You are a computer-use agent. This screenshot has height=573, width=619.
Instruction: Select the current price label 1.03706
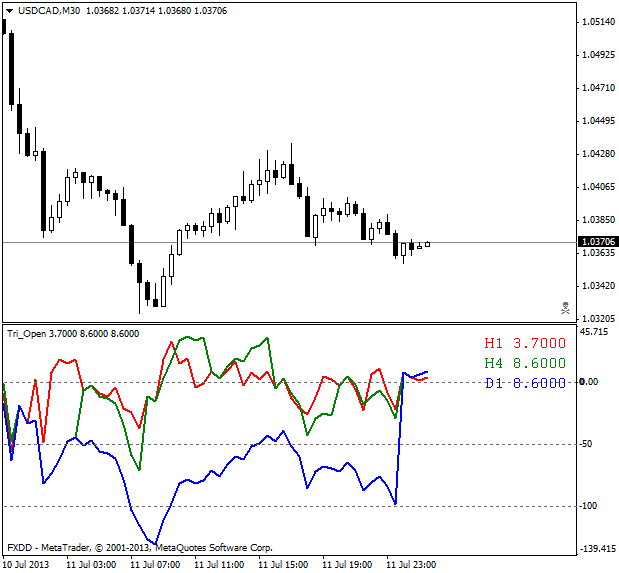598,241
